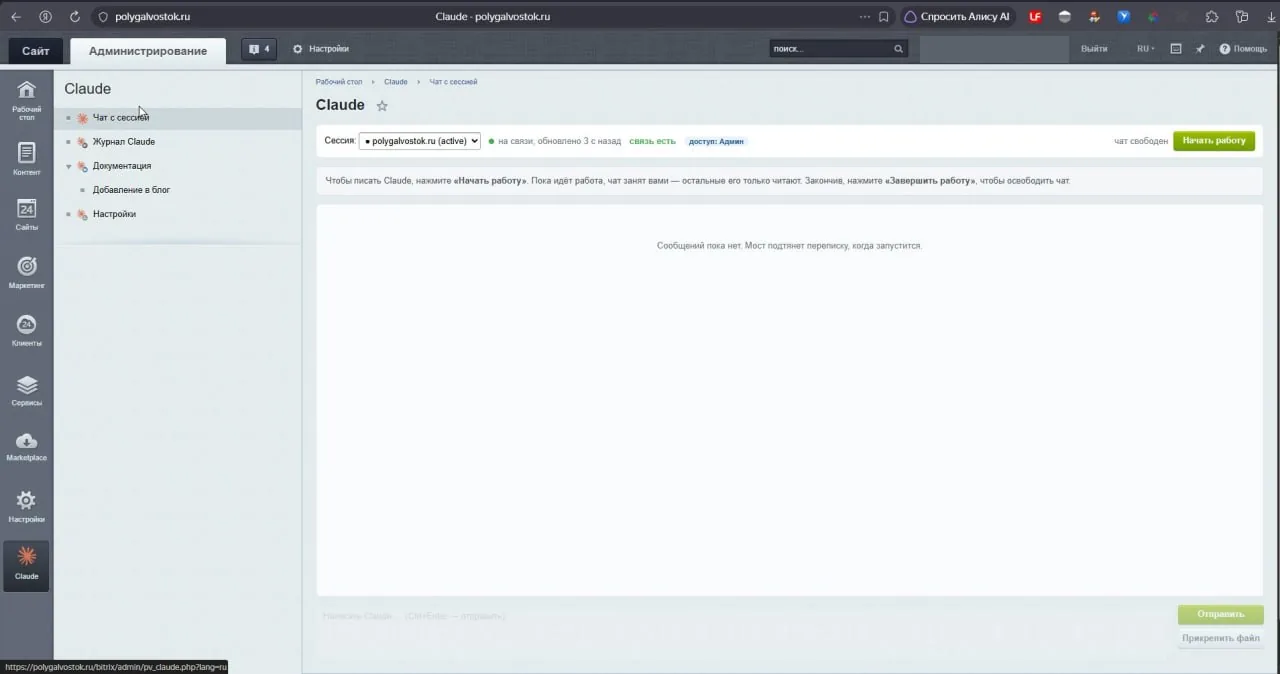Screen dimensions: 1280x674
Task: Open Журнал Claude in the tree
Action: tap(124, 142)
